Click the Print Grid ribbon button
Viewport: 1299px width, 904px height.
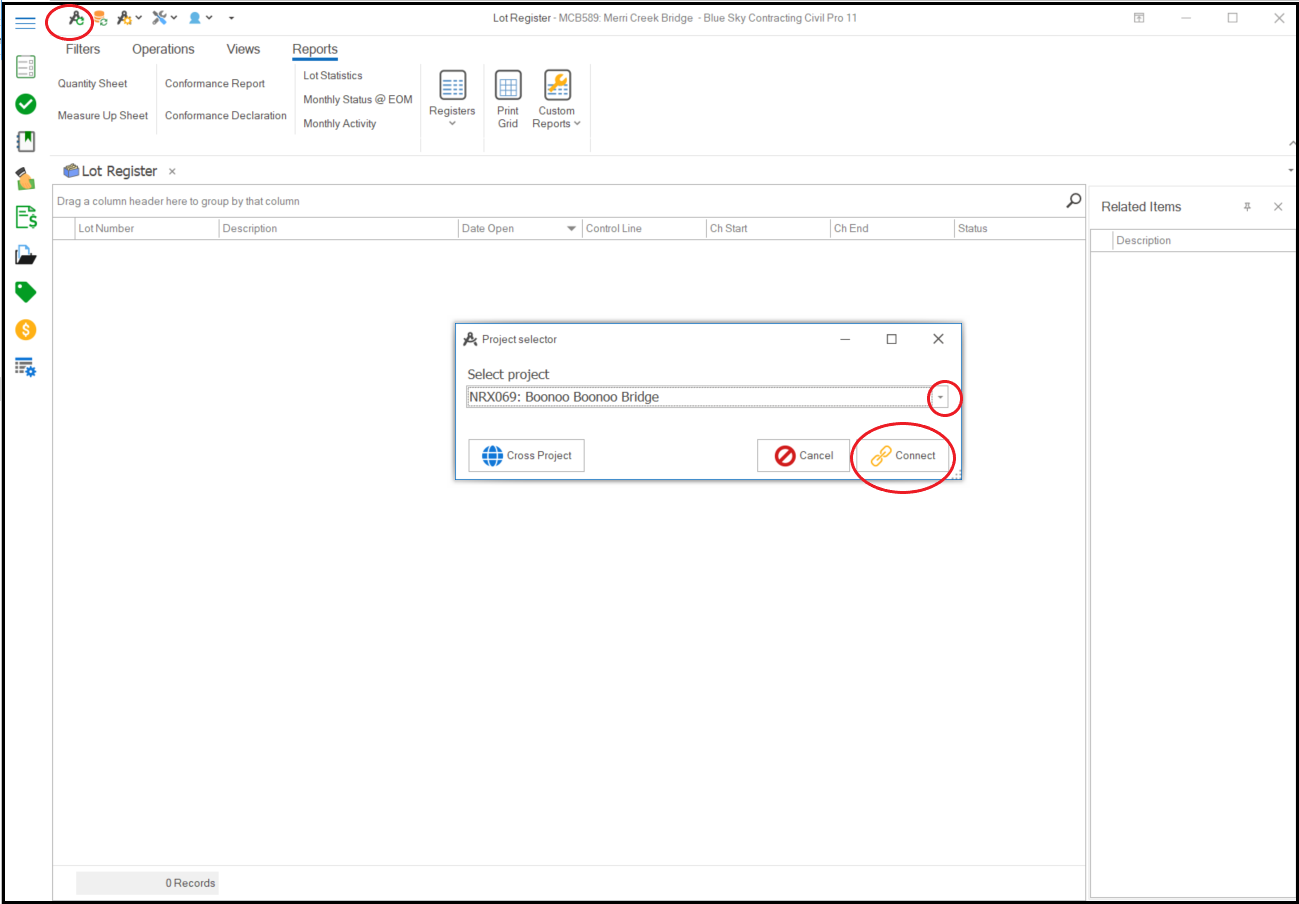508,100
